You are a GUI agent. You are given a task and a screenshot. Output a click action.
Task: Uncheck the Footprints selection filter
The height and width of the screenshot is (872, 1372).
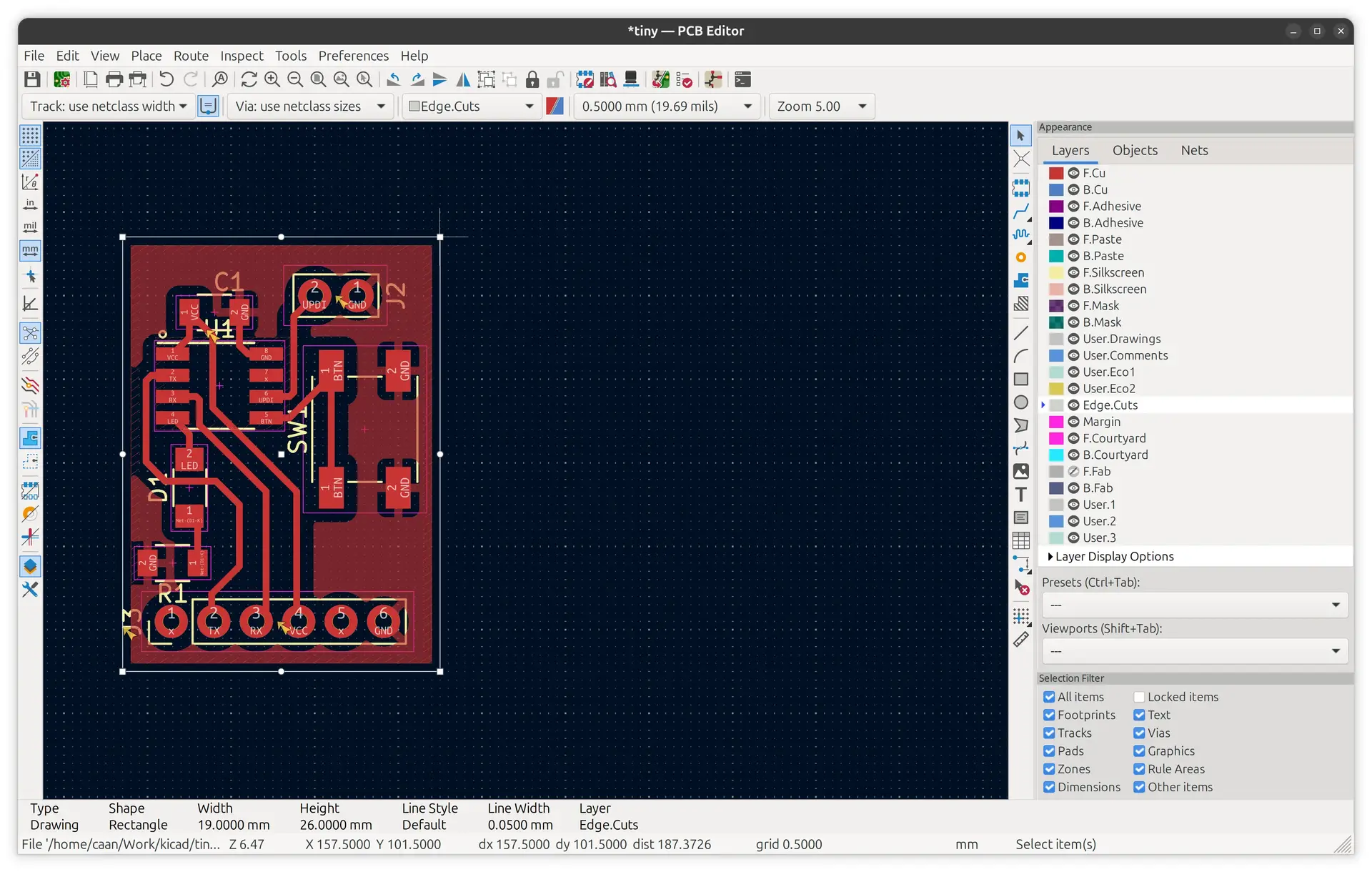point(1049,715)
